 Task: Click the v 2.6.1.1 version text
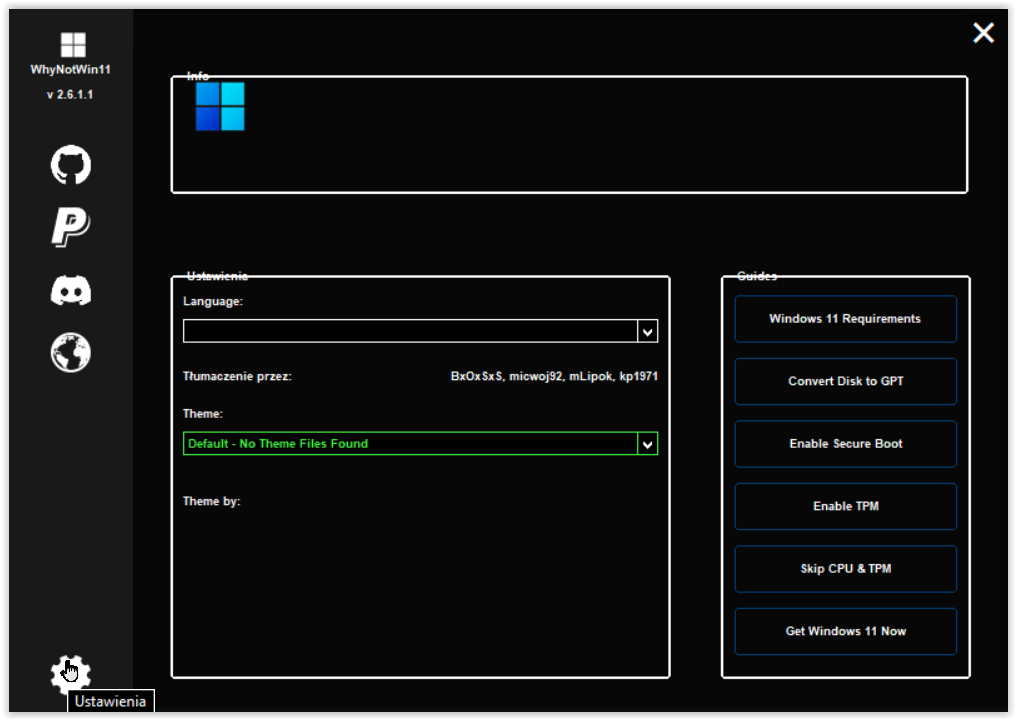[70, 95]
